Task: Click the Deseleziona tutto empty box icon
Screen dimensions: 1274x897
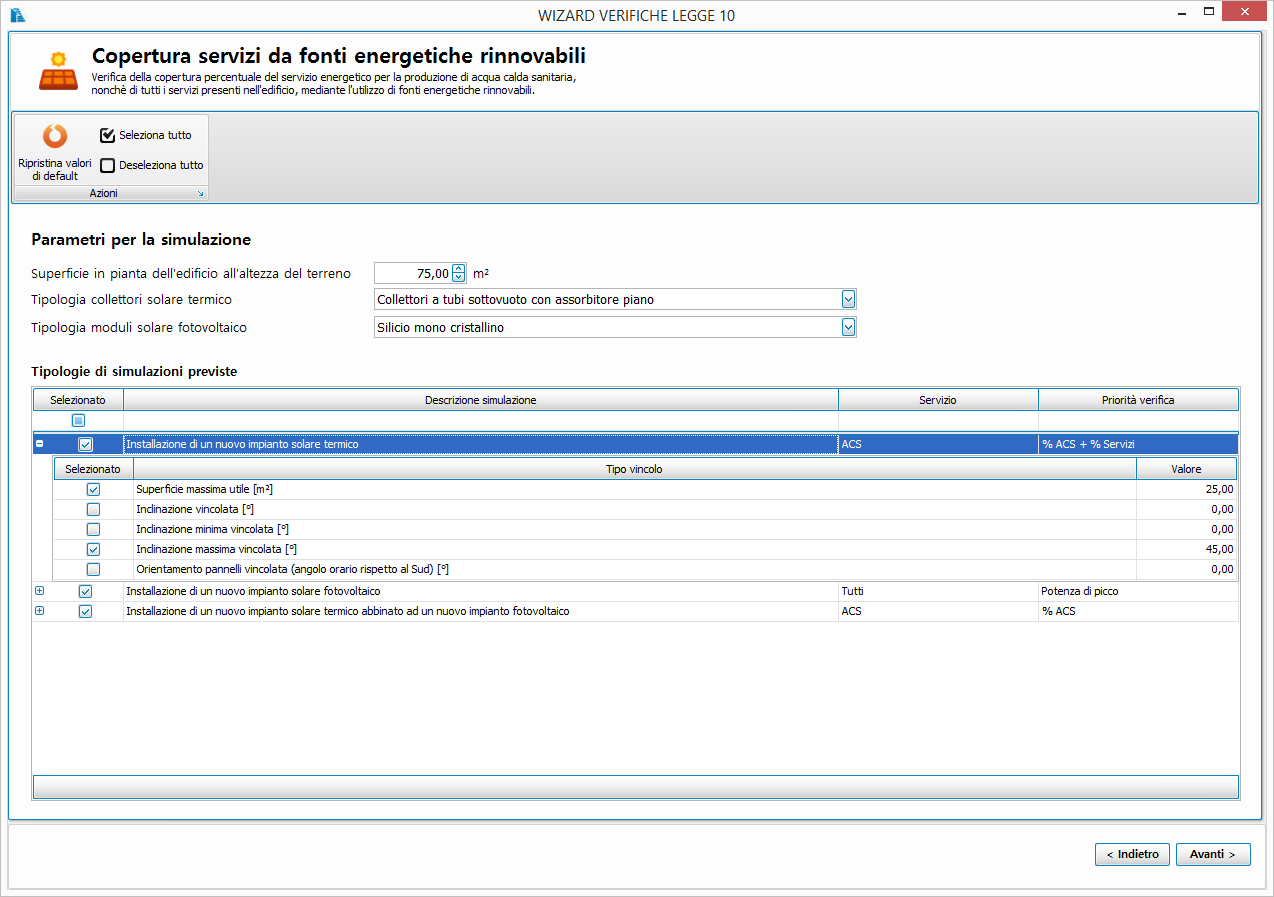Action: 108,166
